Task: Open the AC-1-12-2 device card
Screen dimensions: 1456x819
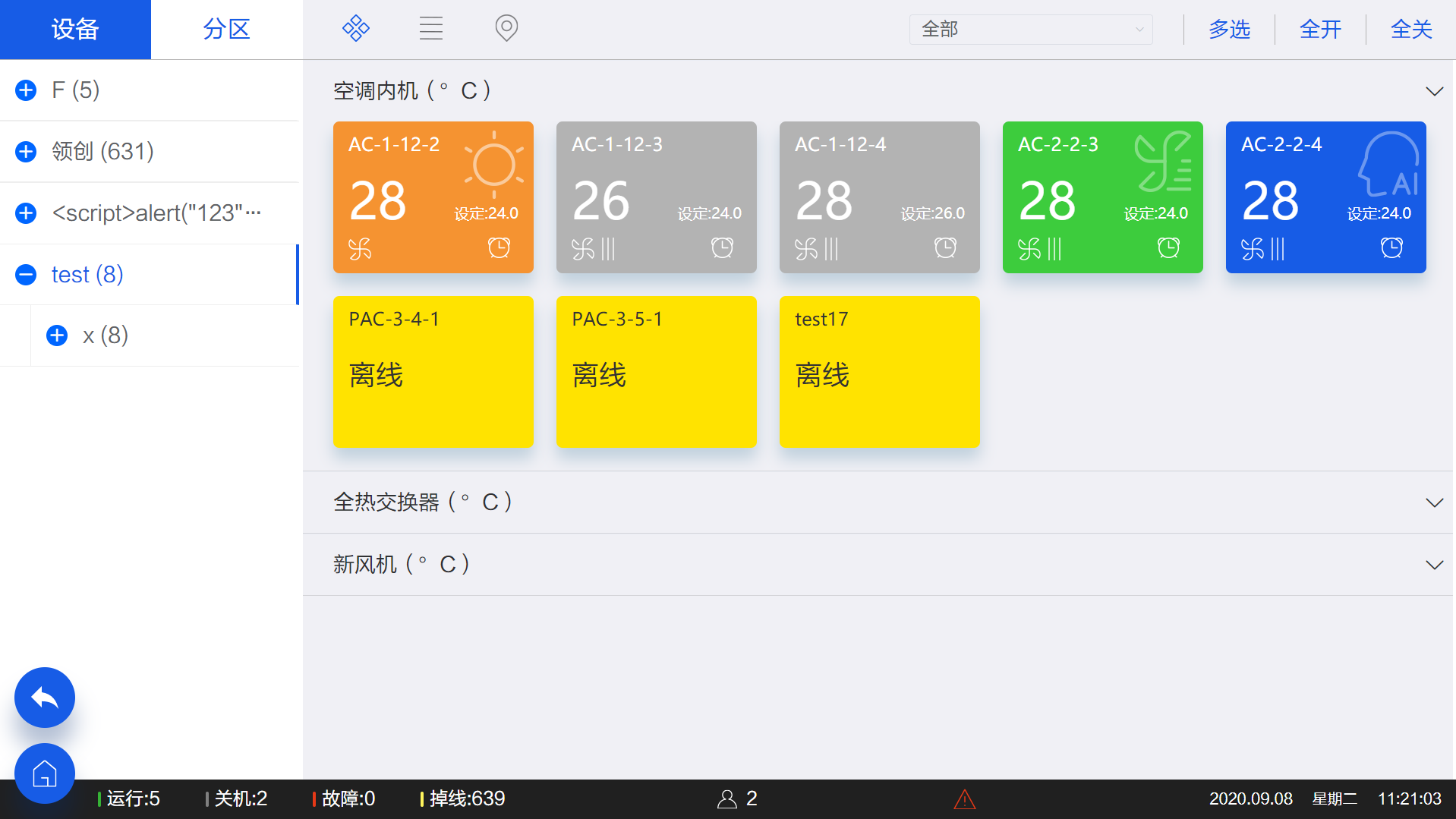Action: pos(433,197)
